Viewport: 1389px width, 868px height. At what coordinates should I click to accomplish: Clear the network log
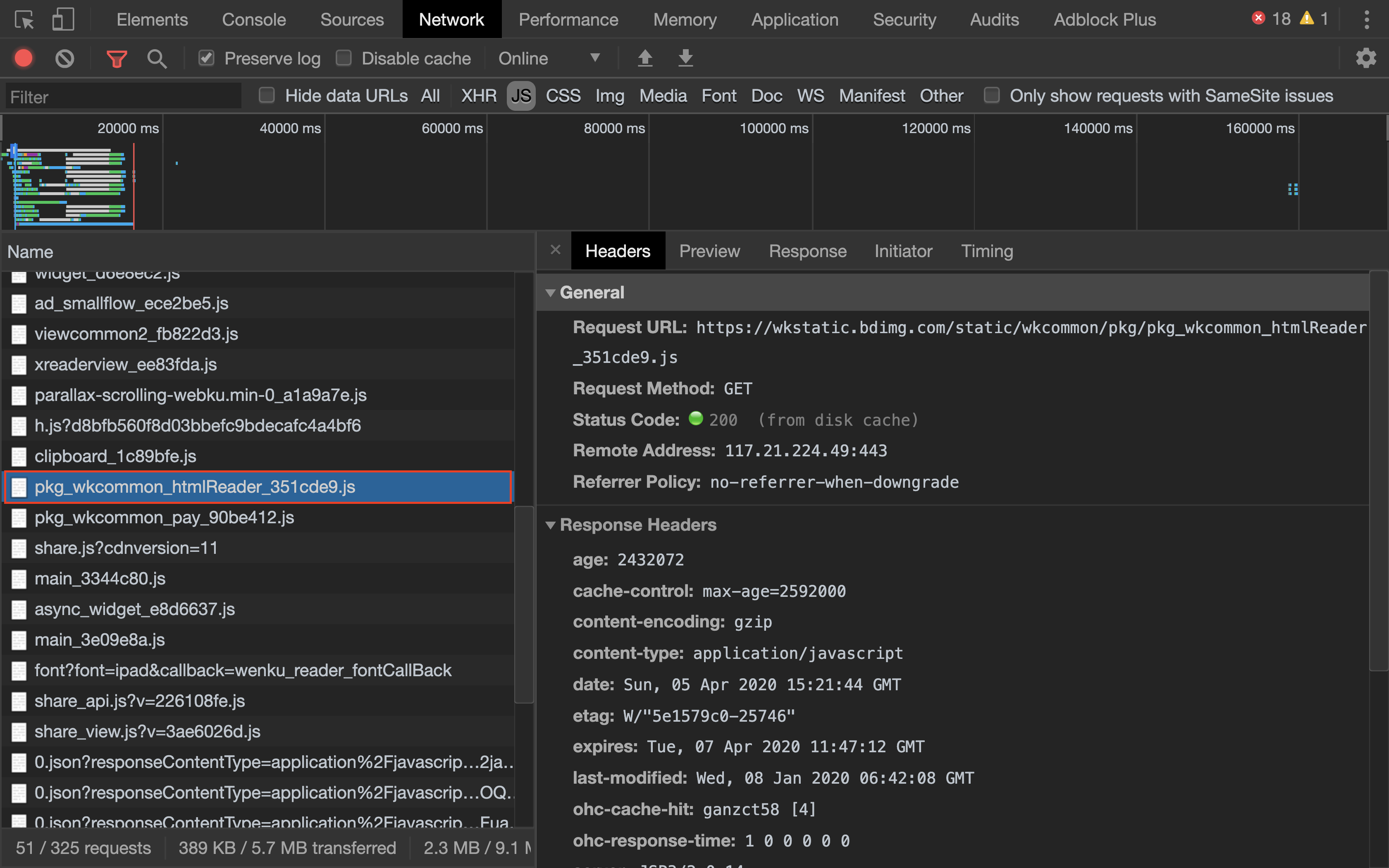pos(64,59)
